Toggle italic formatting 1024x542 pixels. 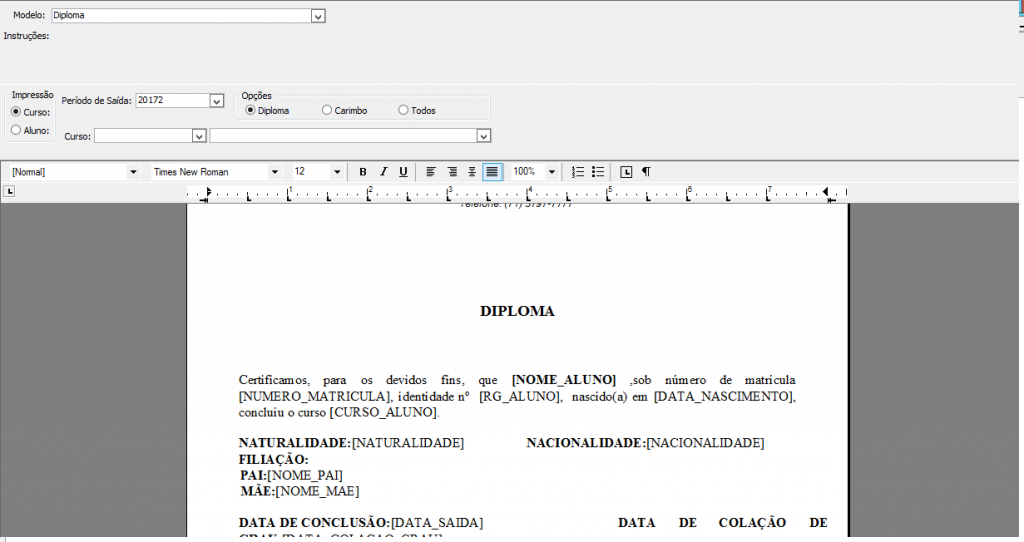tap(383, 172)
